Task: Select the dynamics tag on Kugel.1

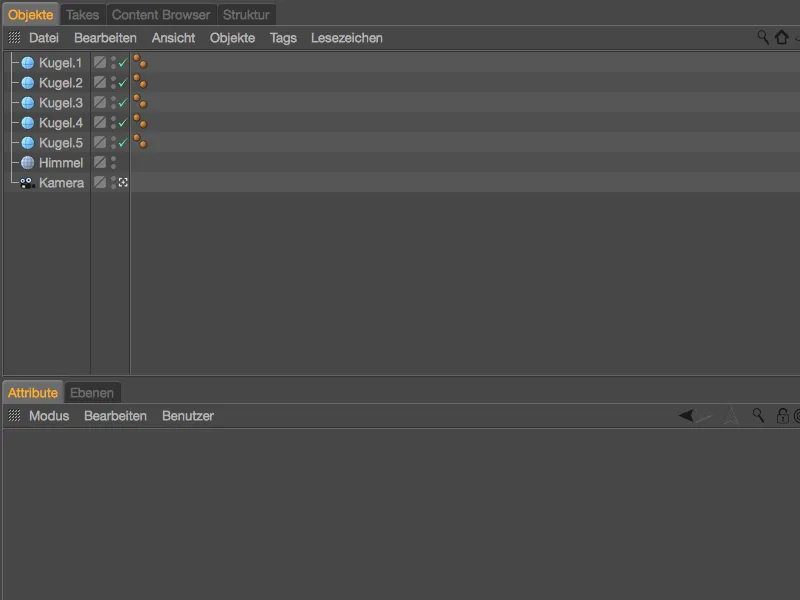Action: pyautogui.click(x=140, y=62)
